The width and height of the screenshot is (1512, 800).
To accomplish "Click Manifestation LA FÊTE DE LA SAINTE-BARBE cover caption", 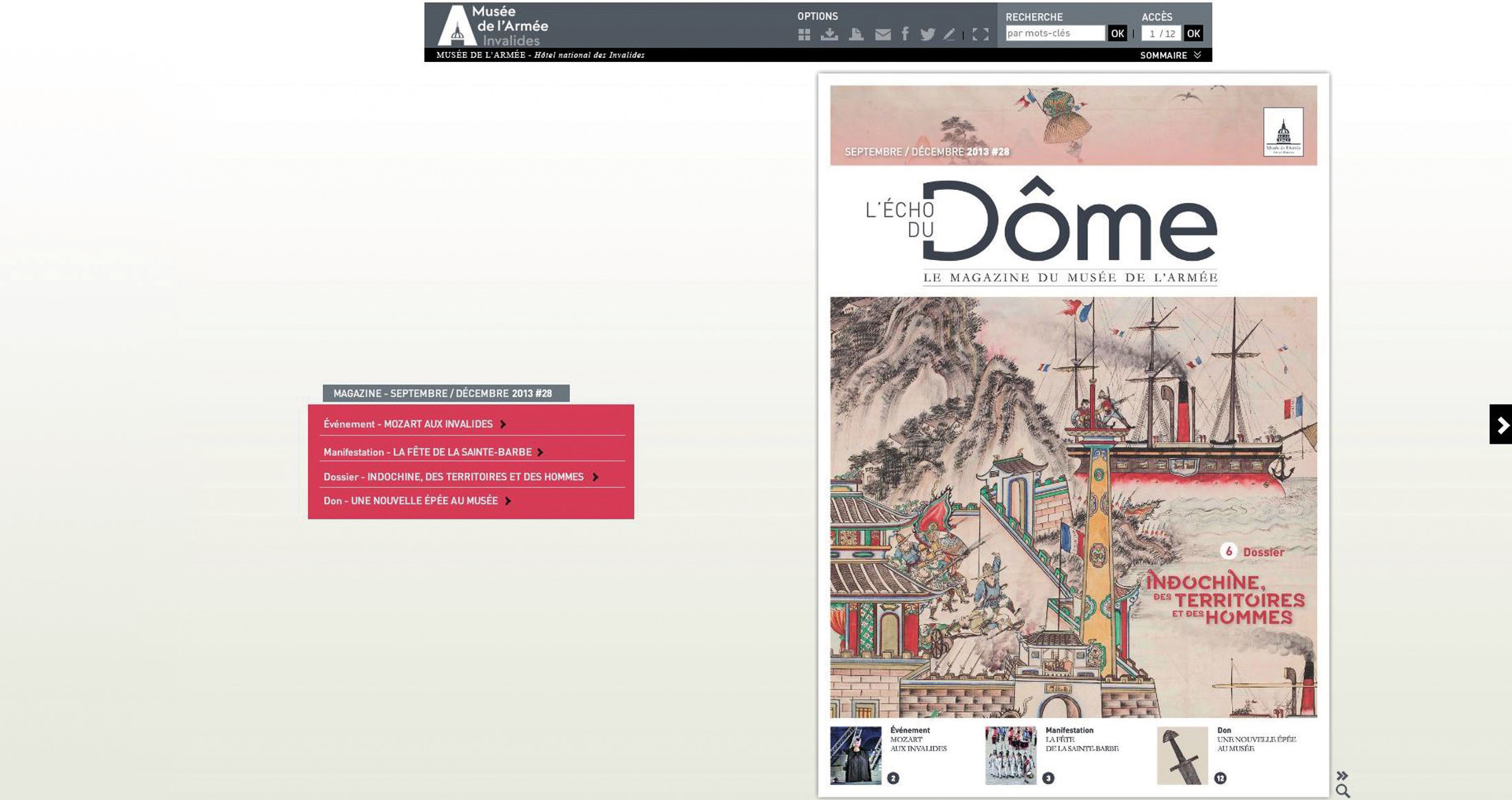I will [1082, 739].
